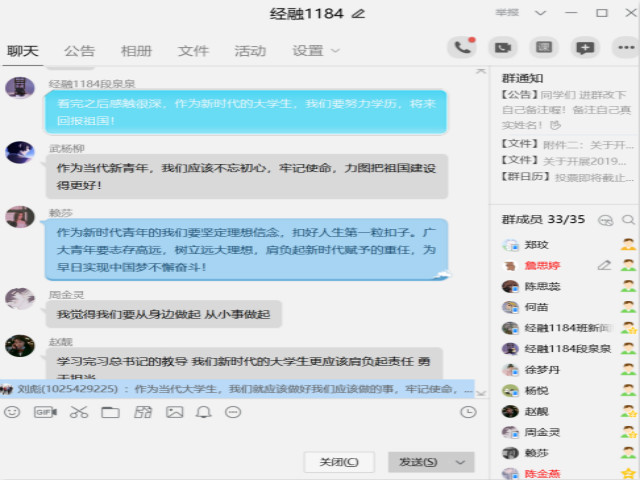
Task: Click the 发送(S) button
Action: (417, 462)
